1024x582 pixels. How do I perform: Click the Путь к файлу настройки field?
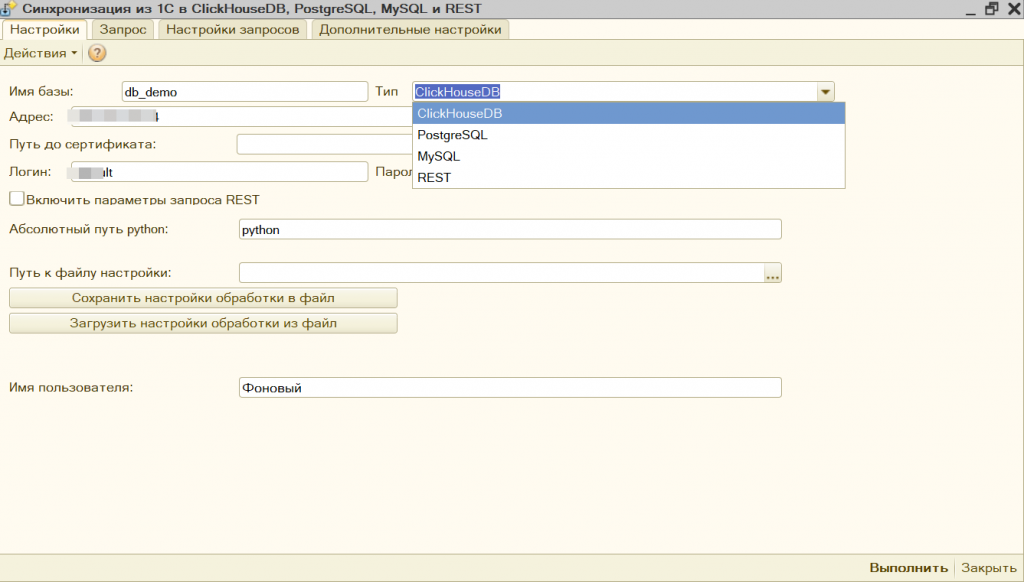502,273
